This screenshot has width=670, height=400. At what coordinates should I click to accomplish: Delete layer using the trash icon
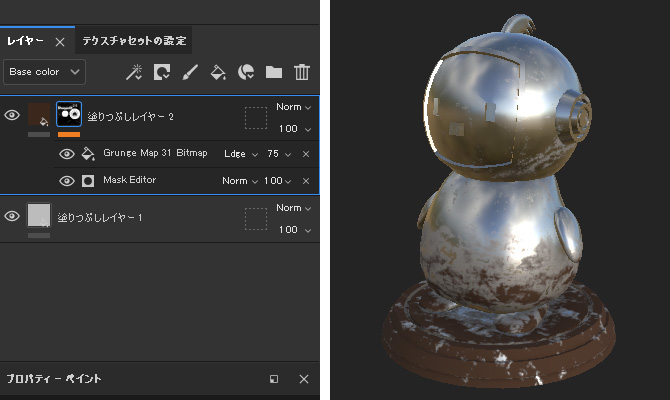301,72
